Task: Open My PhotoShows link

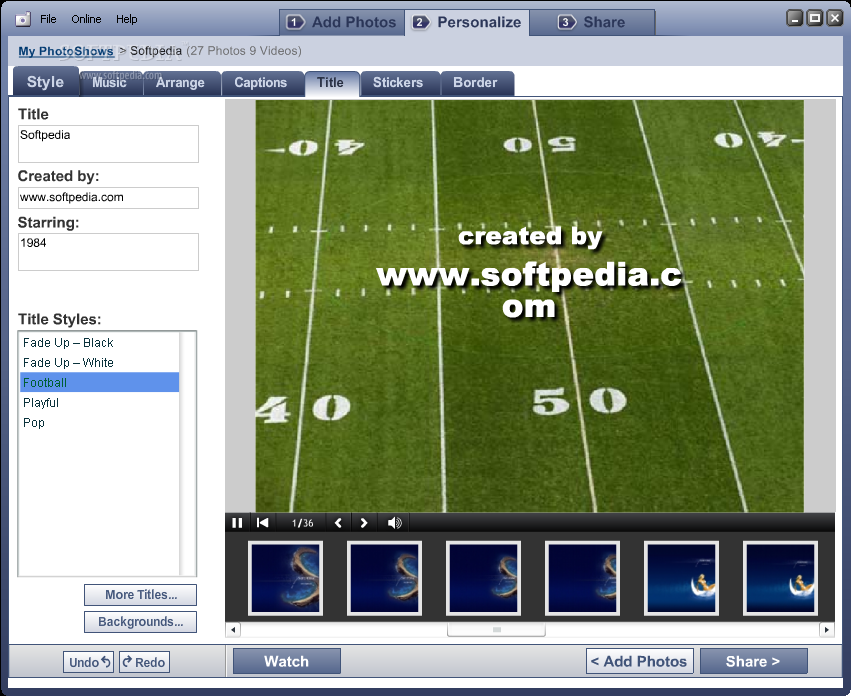Action: coord(66,51)
